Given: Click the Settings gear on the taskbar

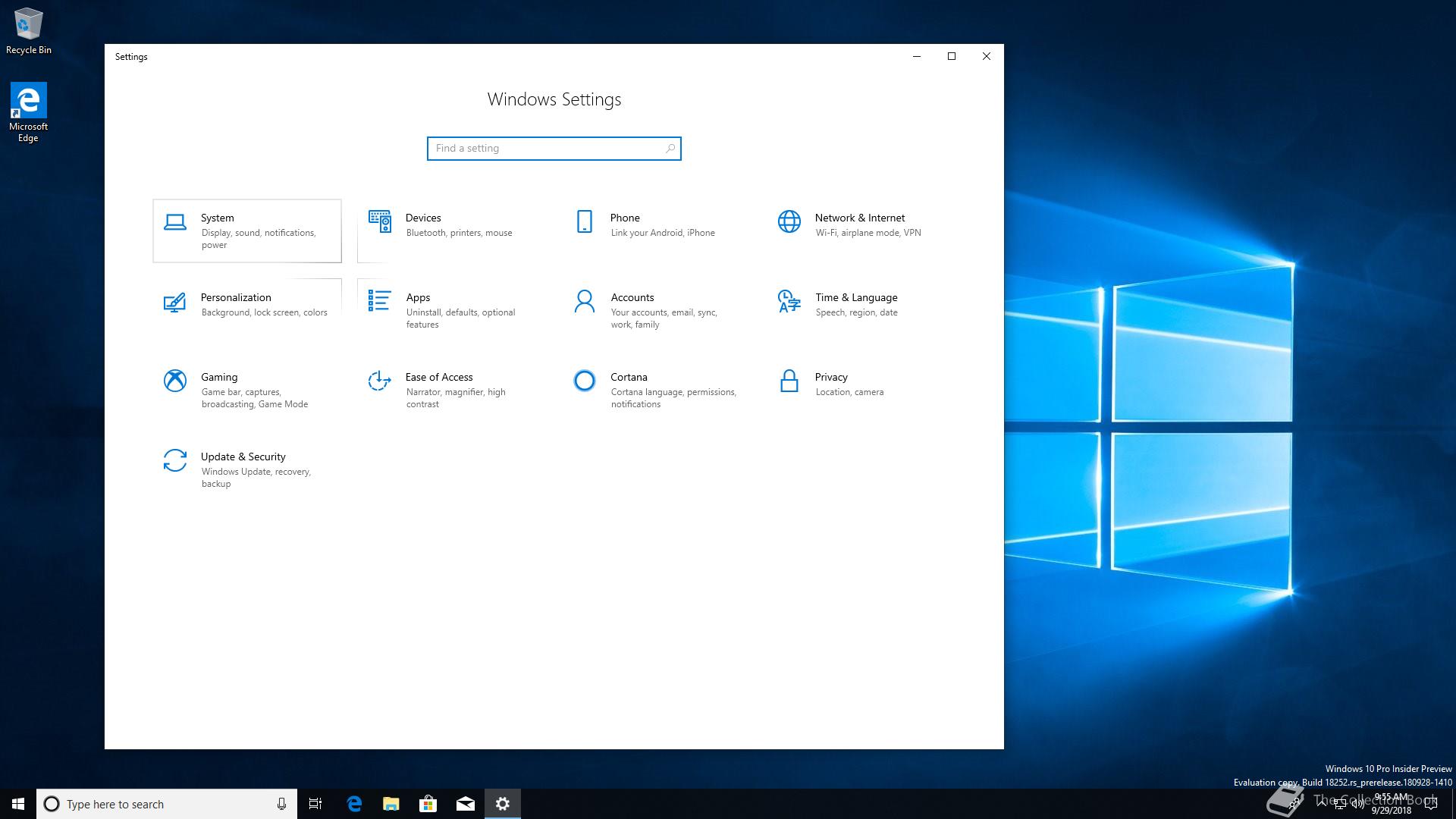Looking at the screenshot, I should [x=502, y=804].
